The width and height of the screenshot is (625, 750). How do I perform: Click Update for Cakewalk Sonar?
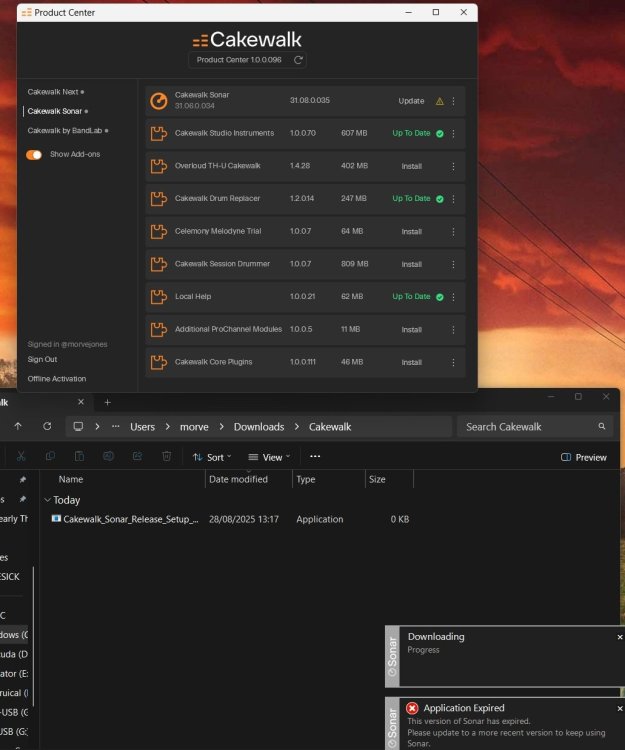coord(411,101)
